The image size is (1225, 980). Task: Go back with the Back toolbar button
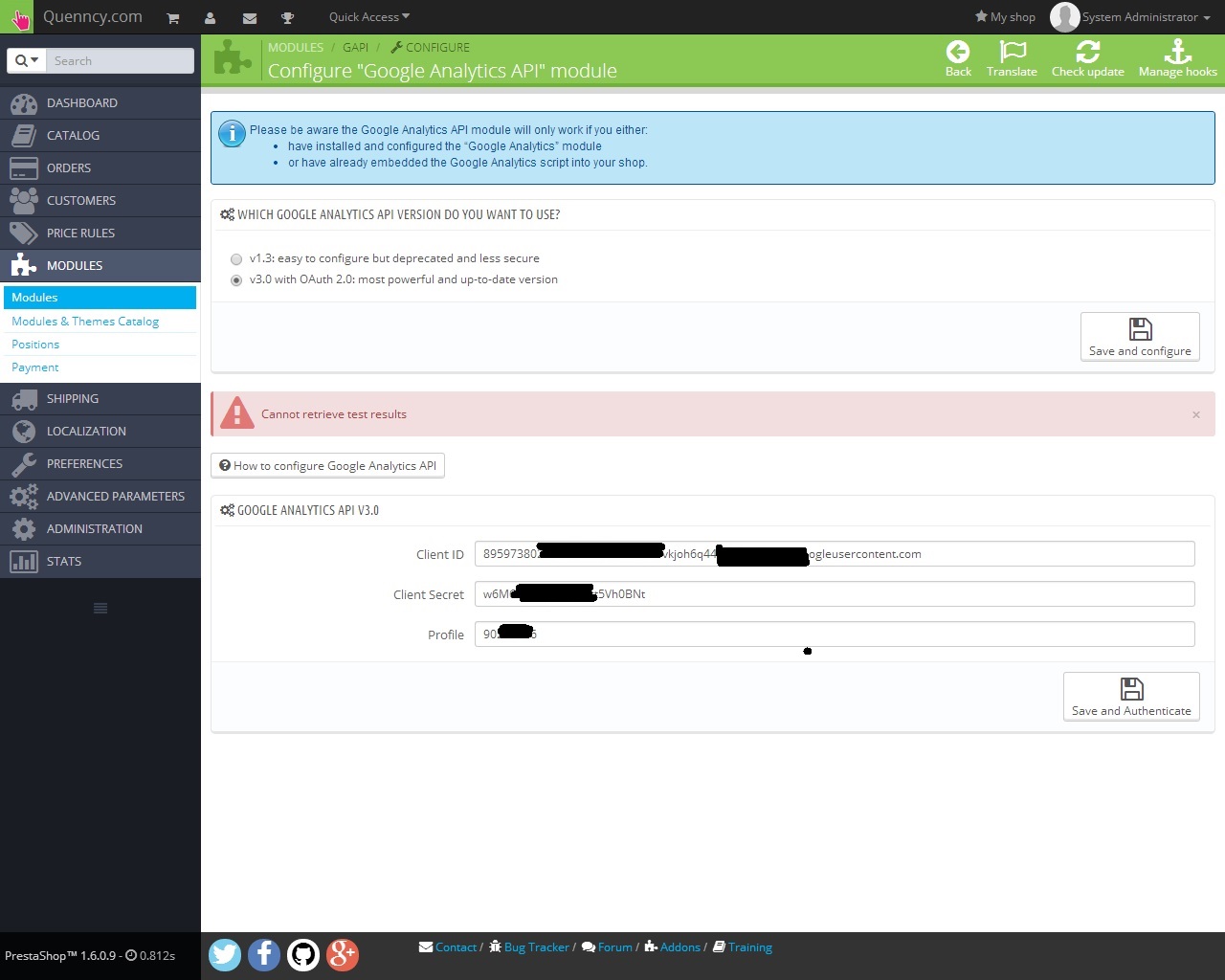958,58
